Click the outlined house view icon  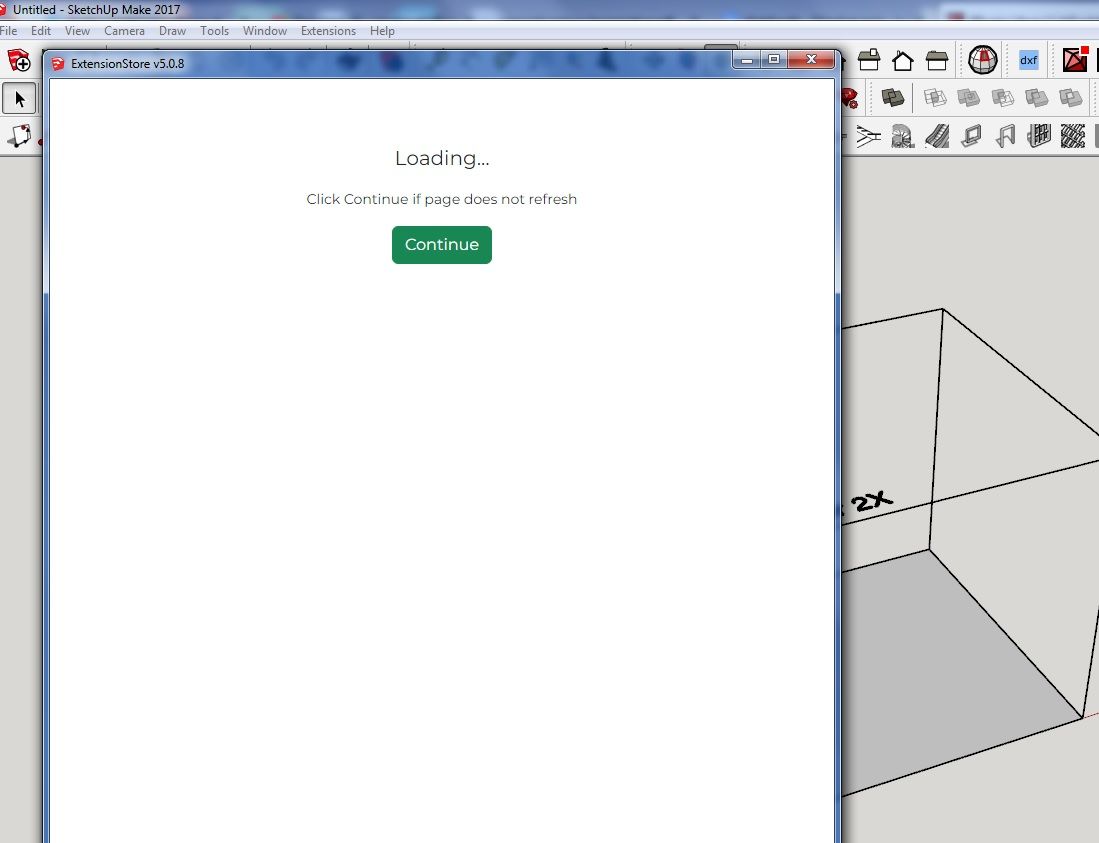click(x=903, y=60)
